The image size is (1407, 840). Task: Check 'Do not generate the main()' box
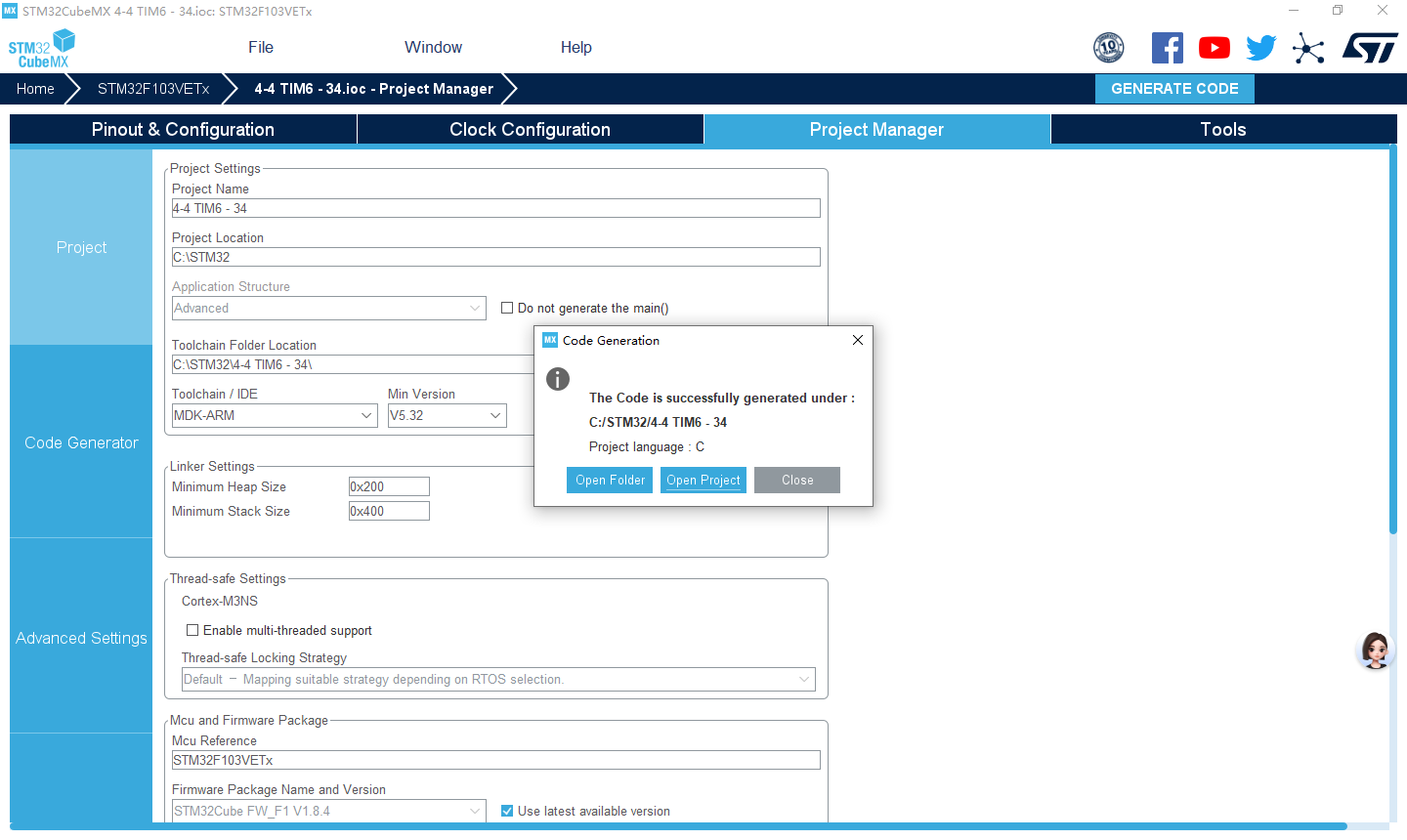[x=507, y=308]
